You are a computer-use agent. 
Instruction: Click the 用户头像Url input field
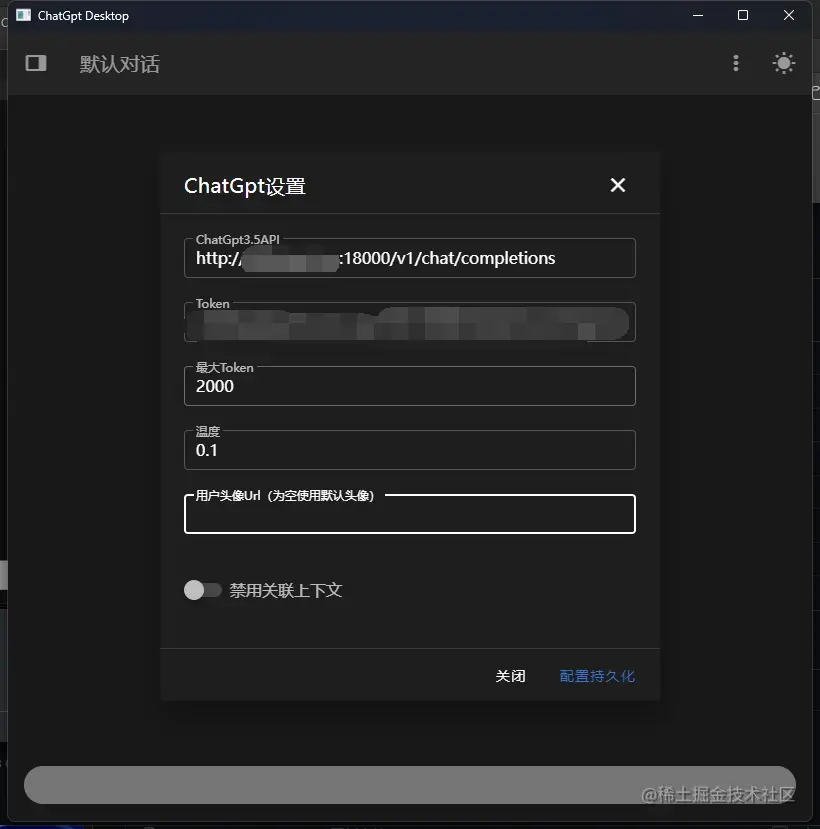410,514
